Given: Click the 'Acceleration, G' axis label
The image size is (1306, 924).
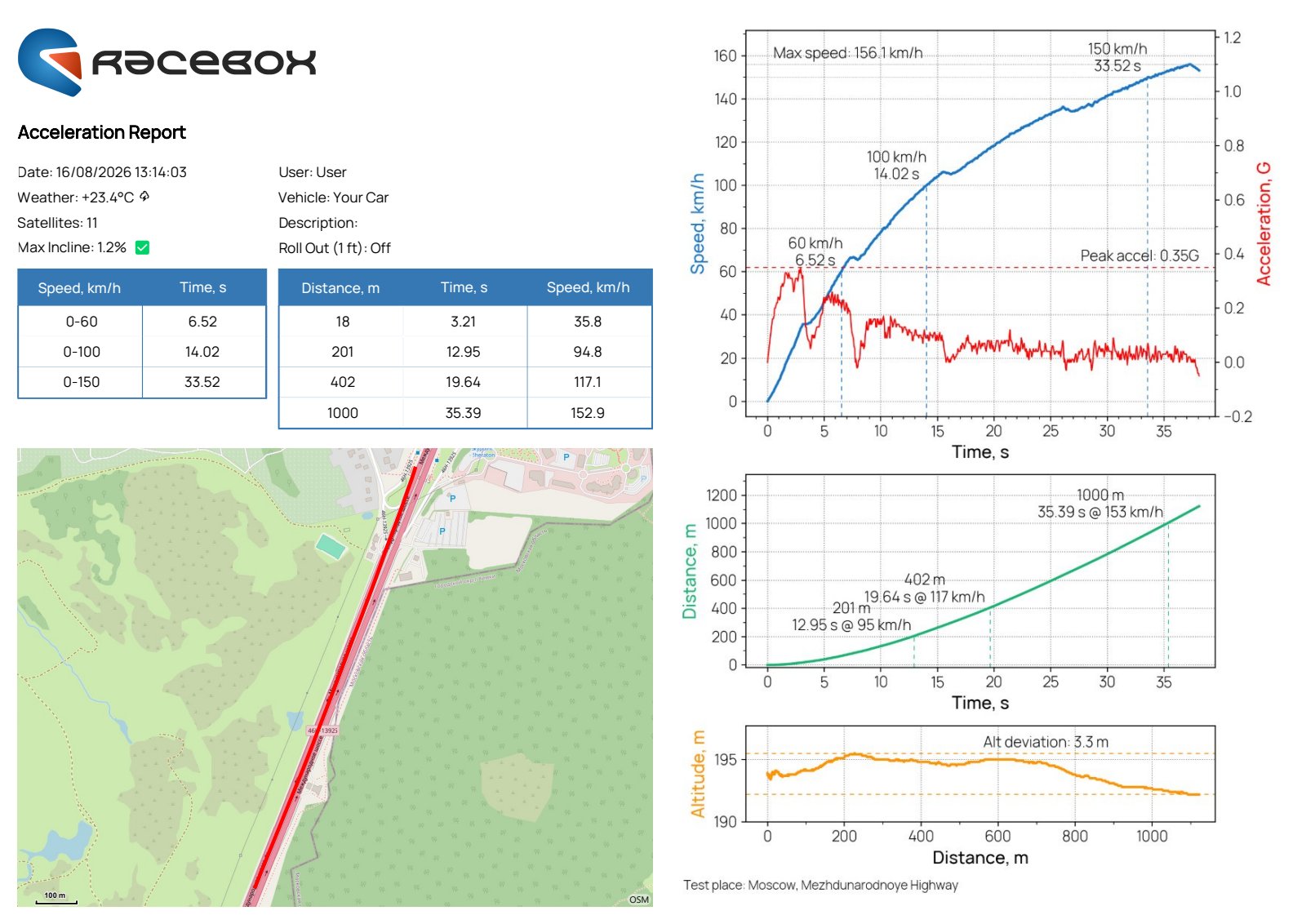Looking at the screenshot, I should pyautogui.click(x=1264, y=224).
